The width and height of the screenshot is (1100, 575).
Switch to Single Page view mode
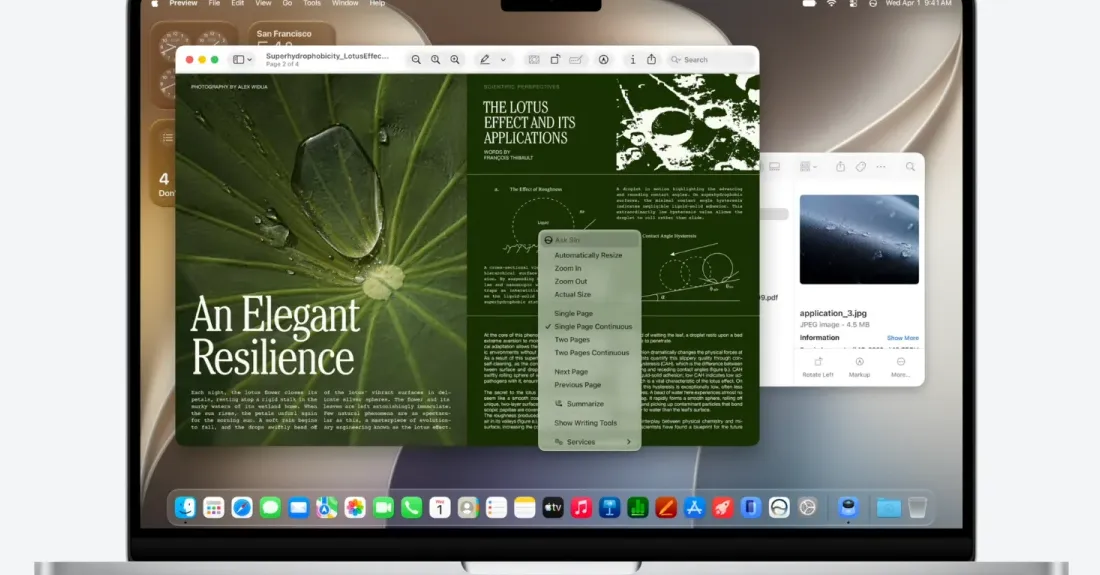(x=573, y=313)
